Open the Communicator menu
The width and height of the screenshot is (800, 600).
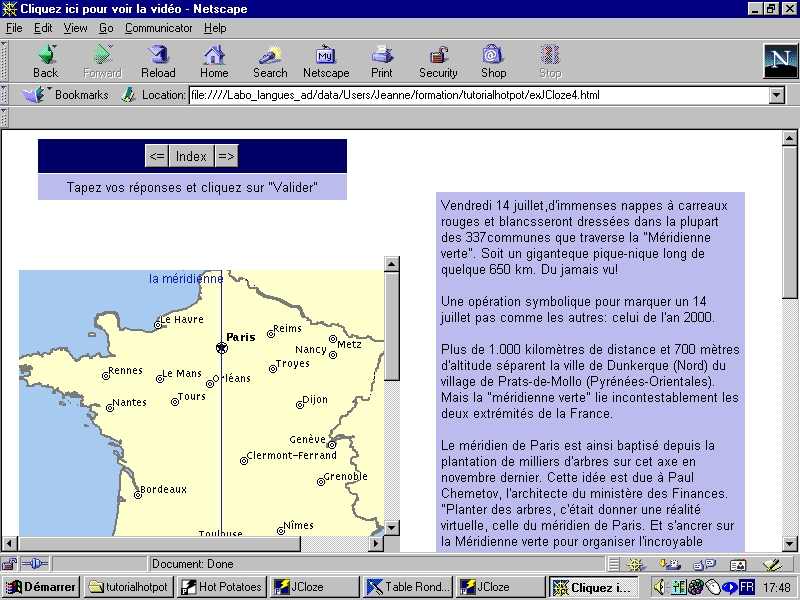(x=159, y=28)
